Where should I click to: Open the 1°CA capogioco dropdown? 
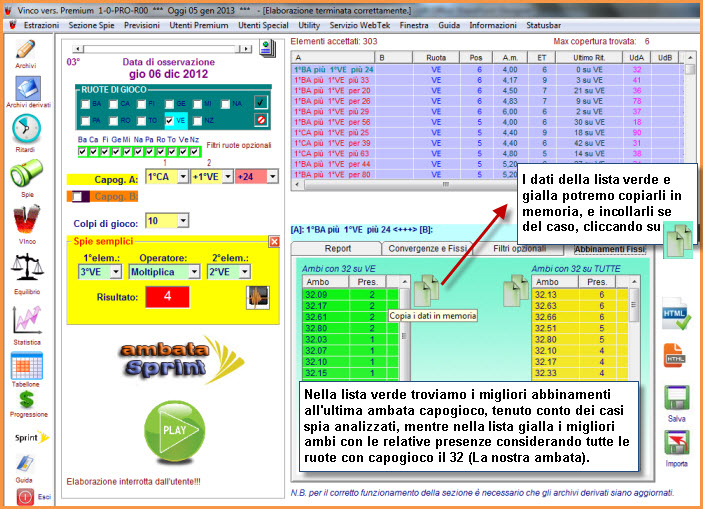182,177
